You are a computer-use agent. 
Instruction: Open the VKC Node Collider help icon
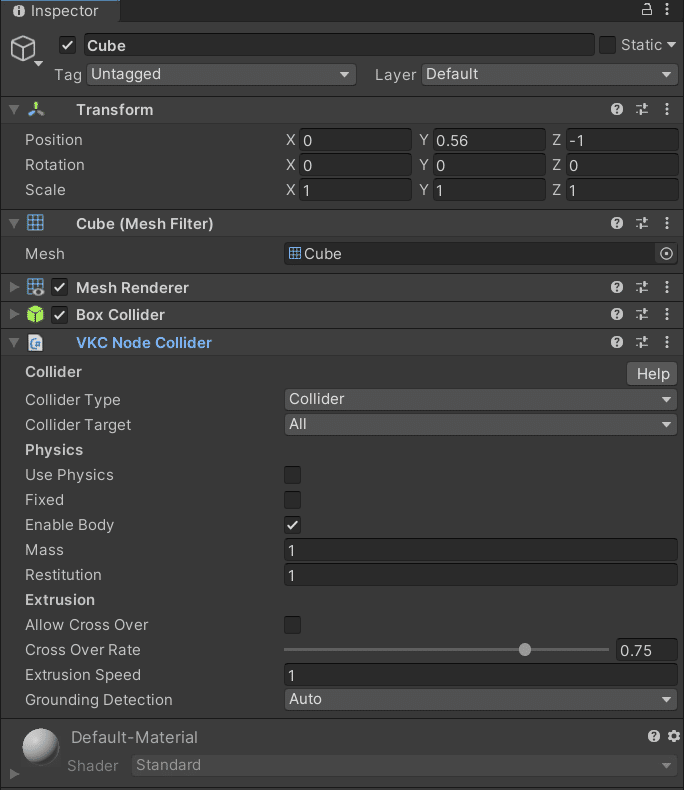tap(617, 343)
